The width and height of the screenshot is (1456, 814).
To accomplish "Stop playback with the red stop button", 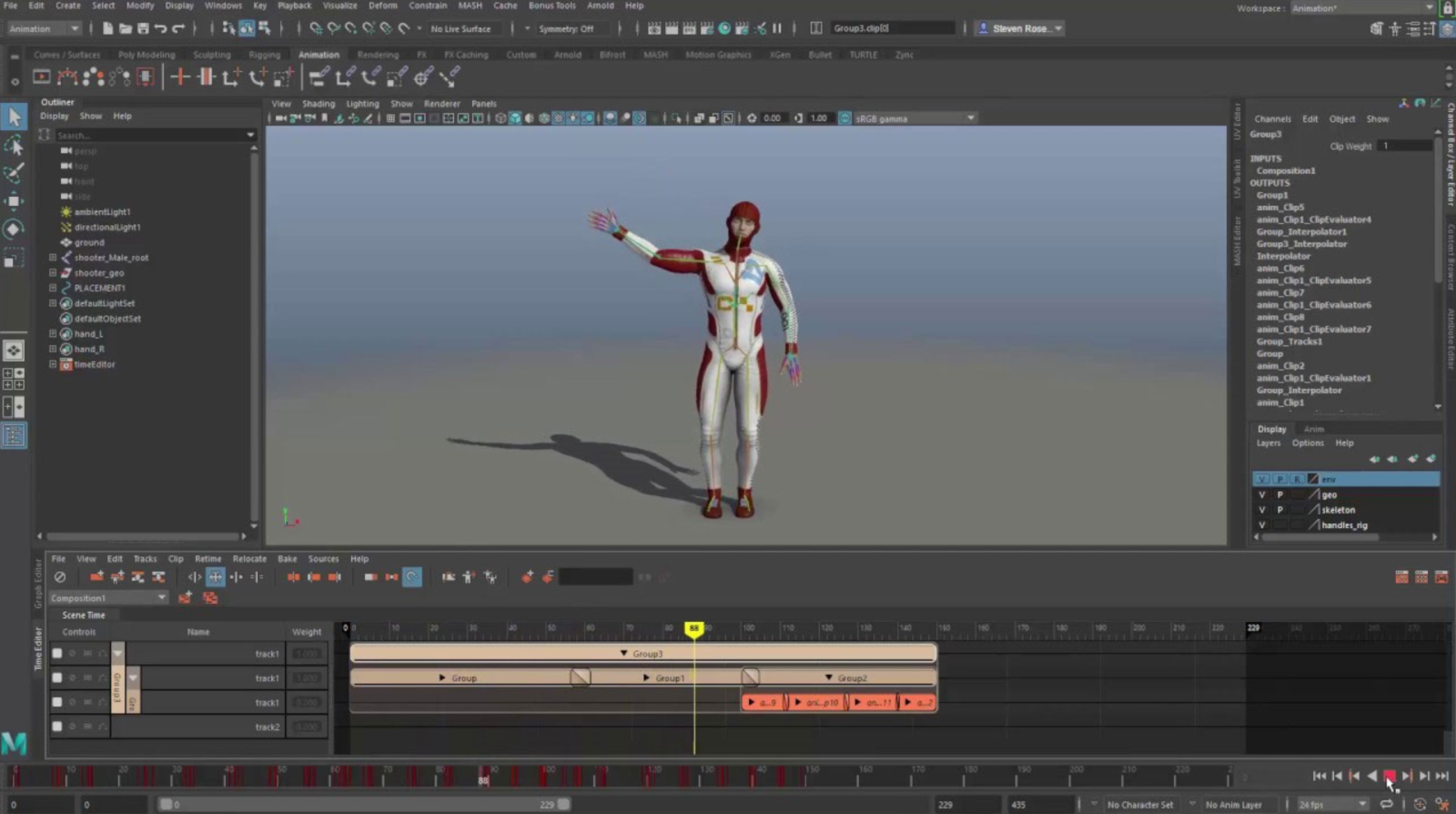I will click(x=1390, y=776).
